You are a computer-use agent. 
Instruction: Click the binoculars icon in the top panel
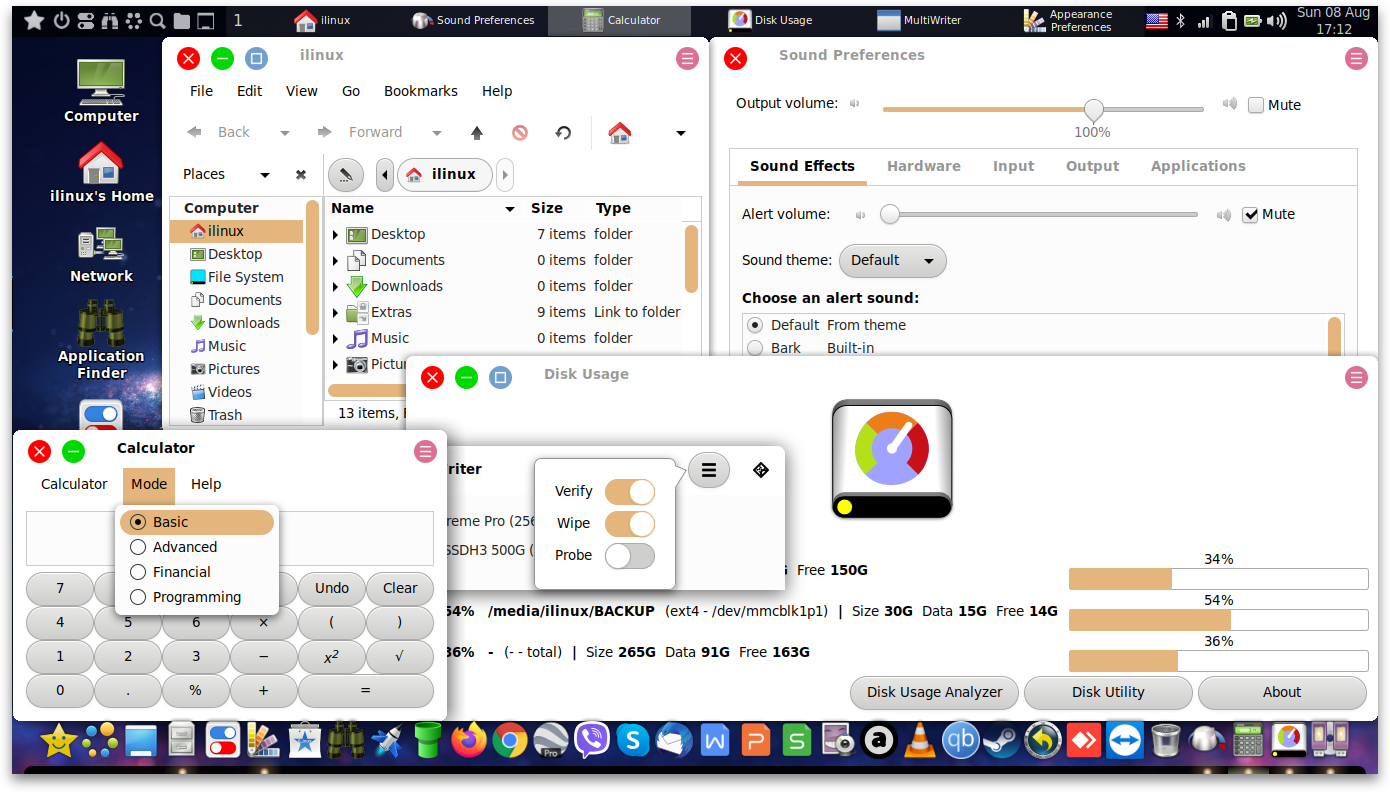point(109,20)
